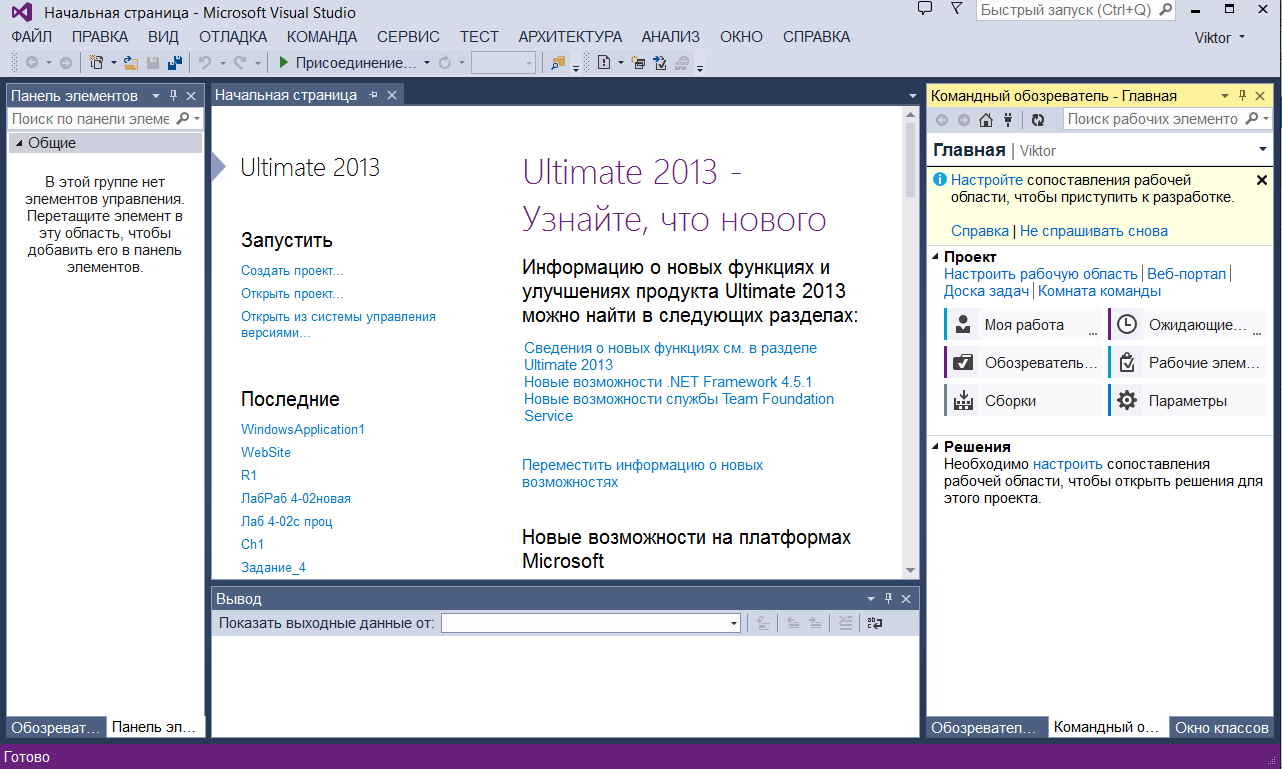Image resolution: width=1282 pixels, height=769 pixels.
Task: Click the start page scroll down arrow
Action: click(x=910, y=570)
